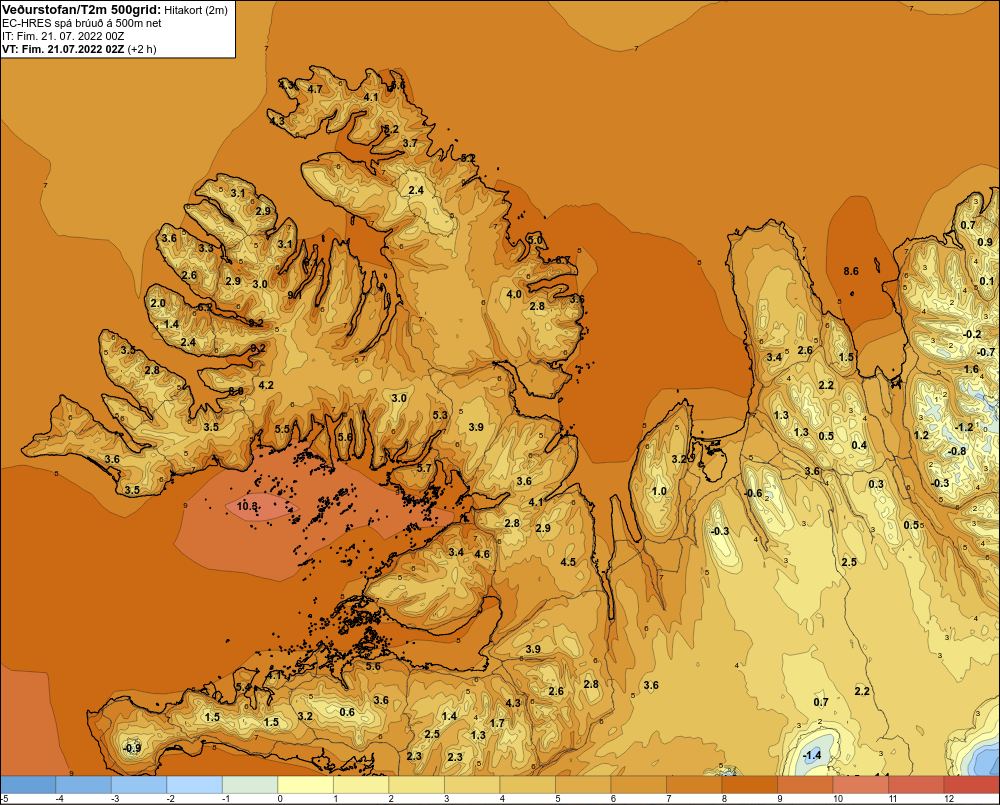This screenshot has width=1000, height=805.
Task: Click the 12 label on the legend scale
Action: click(949, 799)
